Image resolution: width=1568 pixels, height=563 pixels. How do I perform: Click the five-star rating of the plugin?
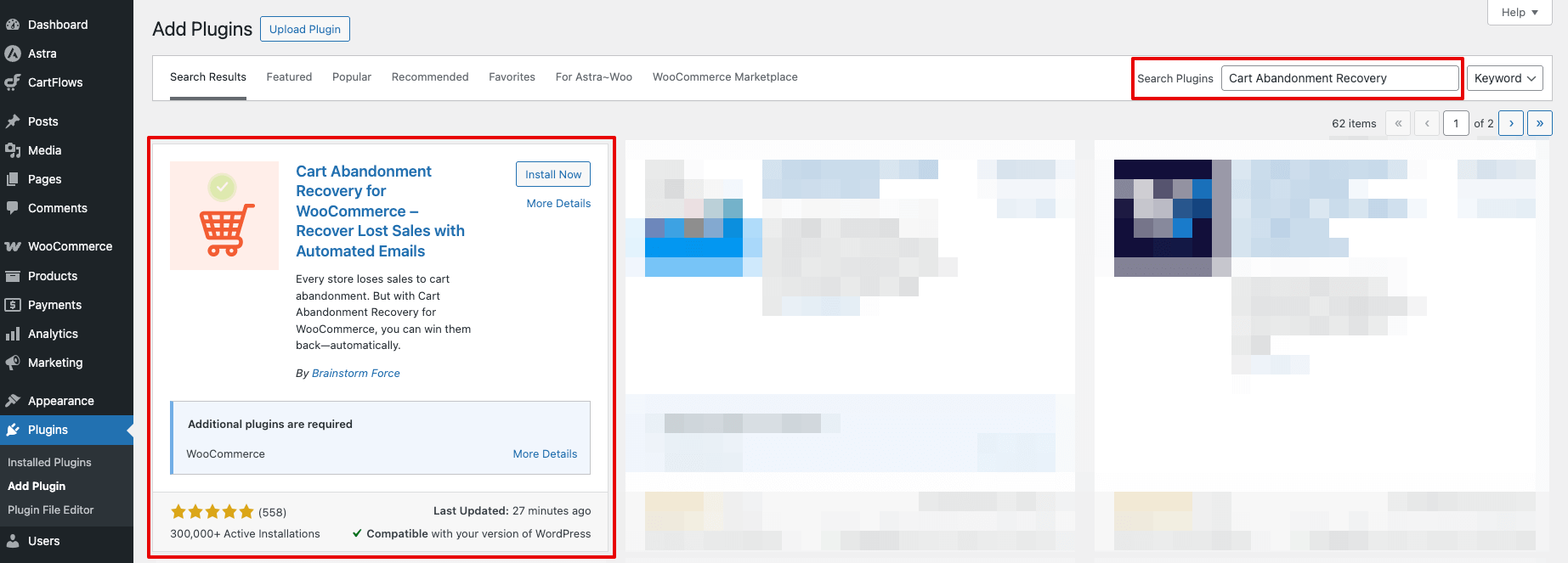point(212,512)
